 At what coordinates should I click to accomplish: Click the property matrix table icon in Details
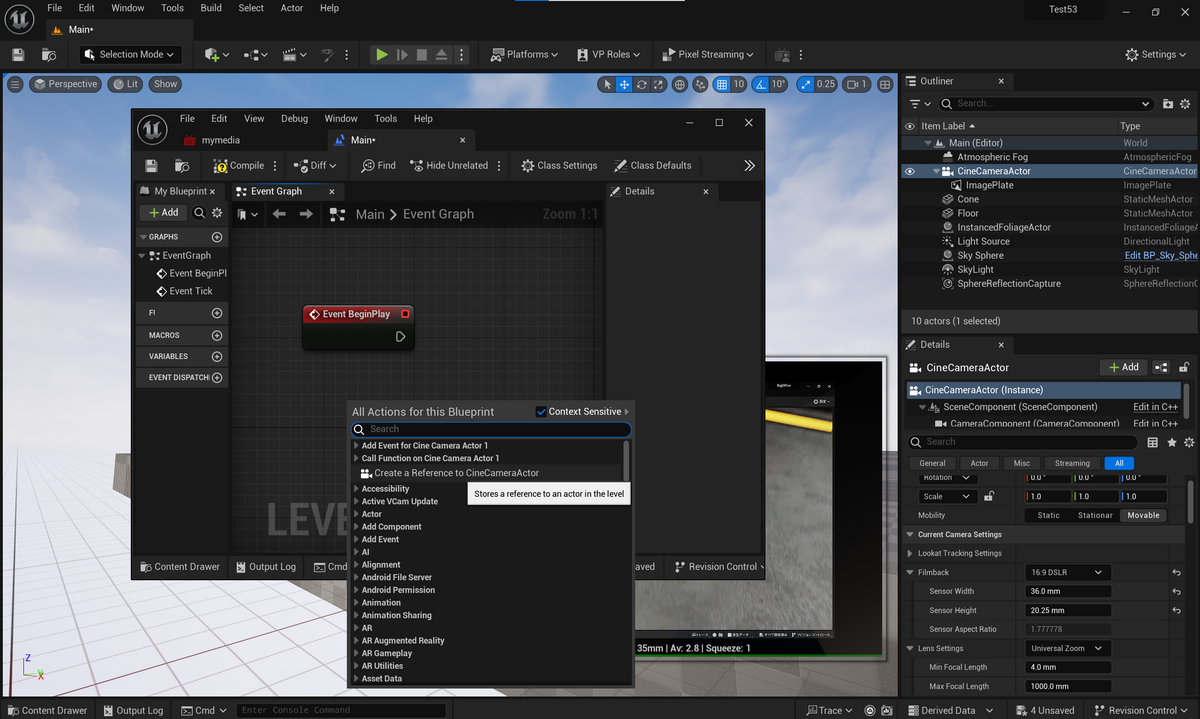pyautogui.click(x=1153, y=442)
